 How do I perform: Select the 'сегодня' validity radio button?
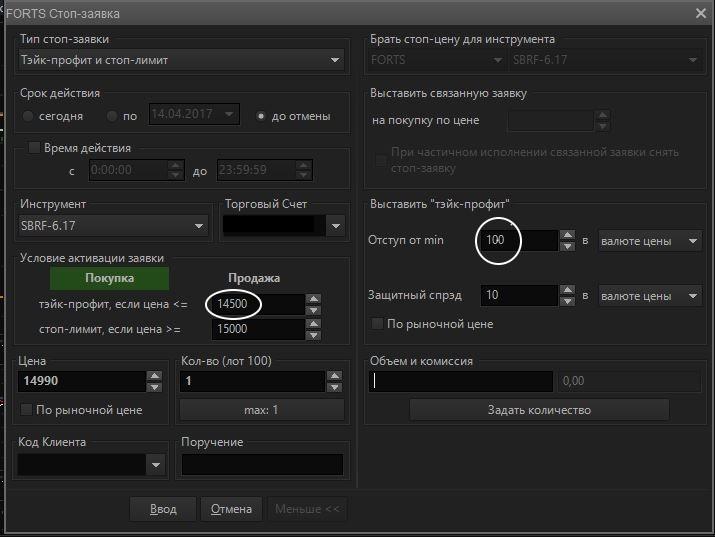(29, 116)
